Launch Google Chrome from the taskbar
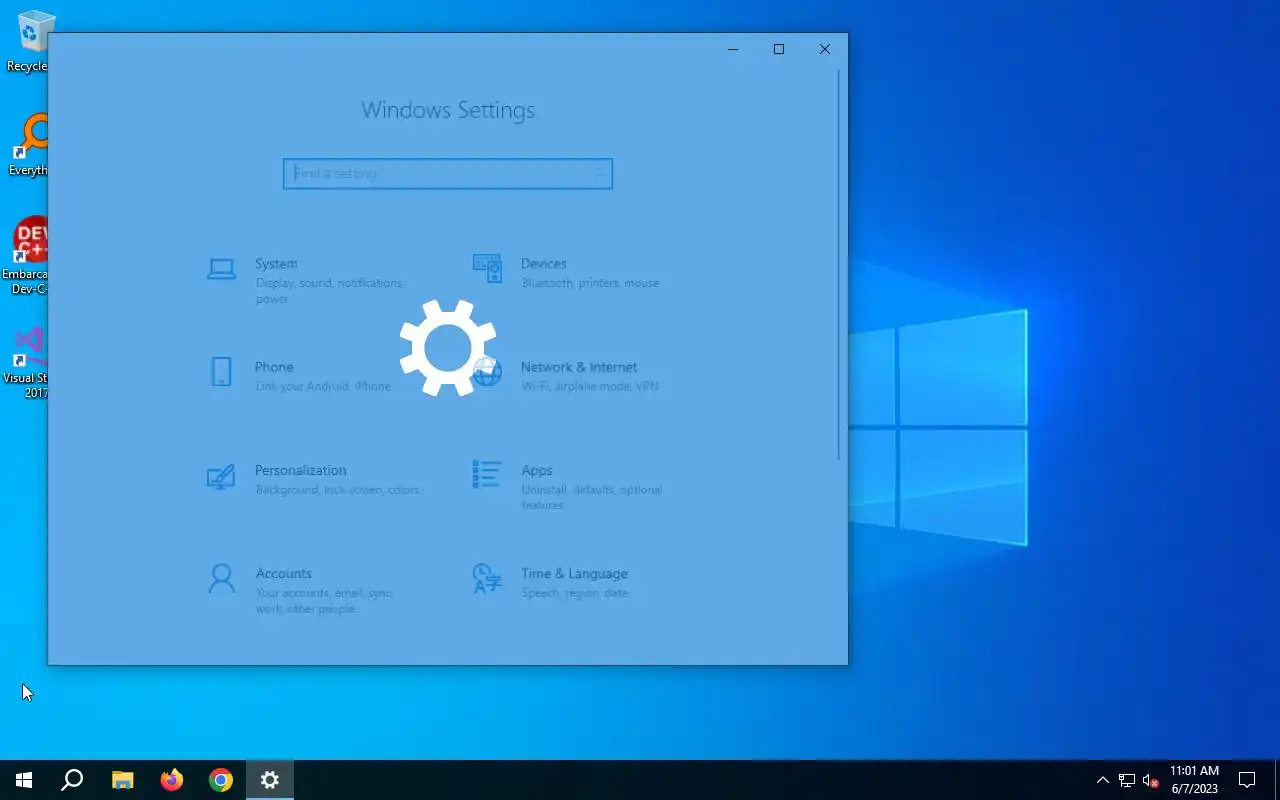 (x=221, y=780)
